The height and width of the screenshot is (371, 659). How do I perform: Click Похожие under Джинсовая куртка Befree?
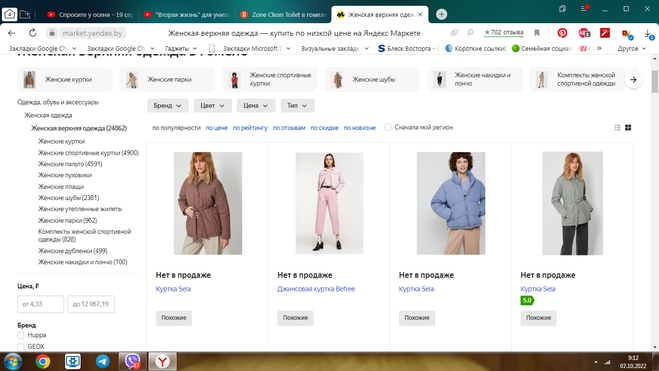295,318
